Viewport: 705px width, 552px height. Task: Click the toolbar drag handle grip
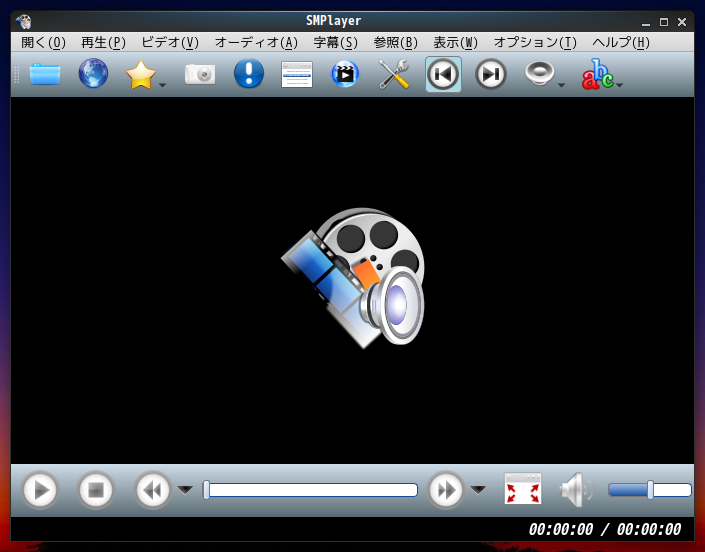[x=17, y=74]
